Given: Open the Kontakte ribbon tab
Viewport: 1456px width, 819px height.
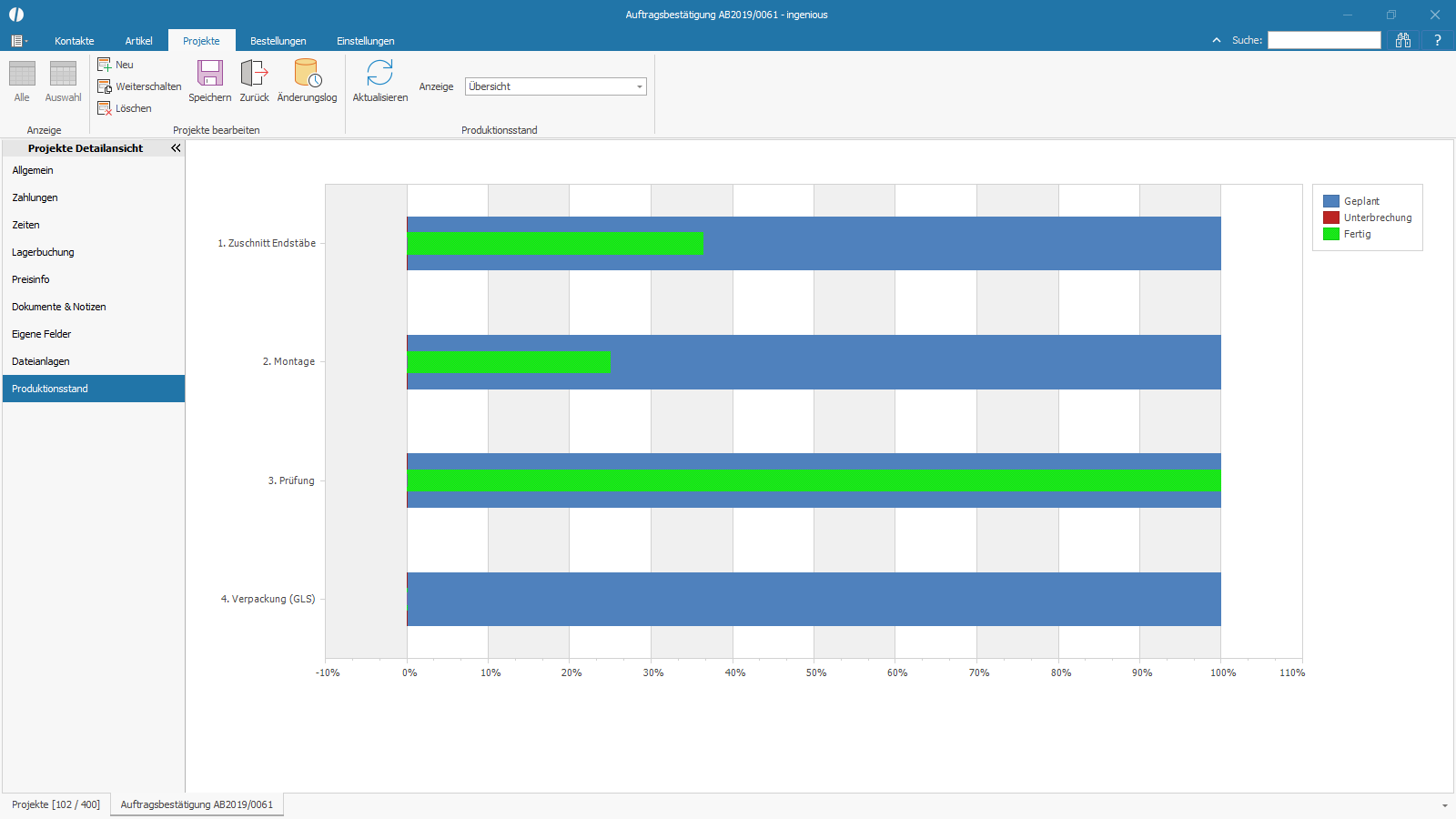Looking at the screenshot, I should [x=74, y=41].
